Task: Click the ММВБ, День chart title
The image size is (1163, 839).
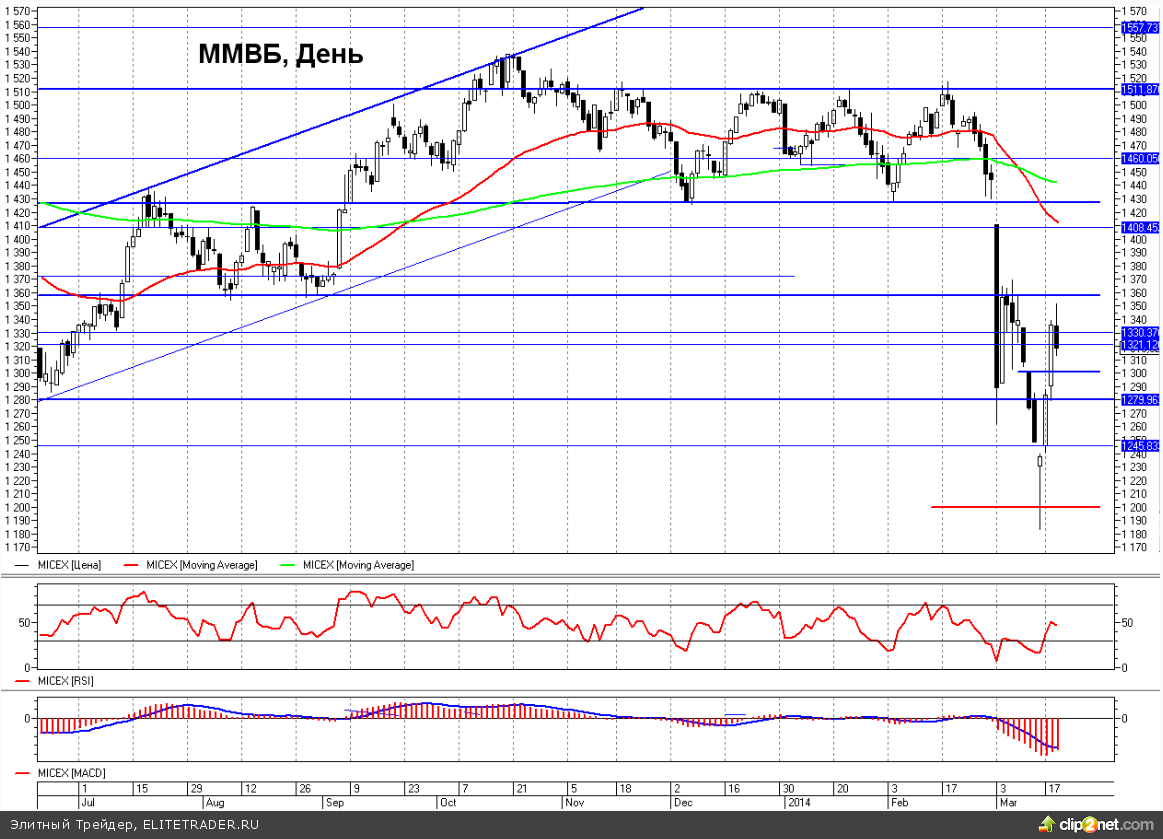Action: tap(280, 54)
